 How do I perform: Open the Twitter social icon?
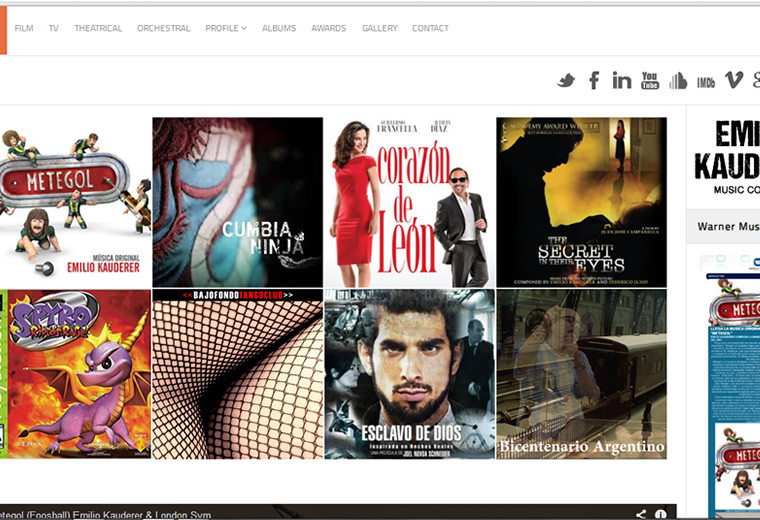(566, 80)
